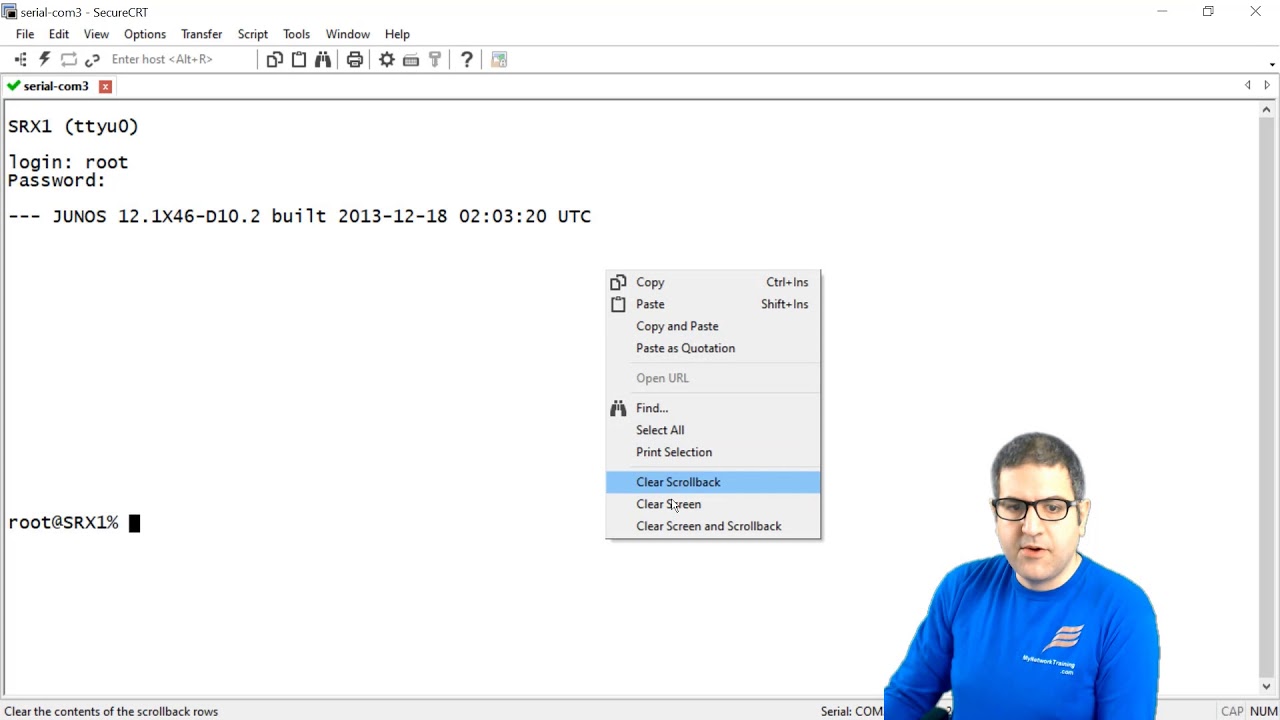
Task: Minimize the SecureCRT window
Action: pos(1162,12)
